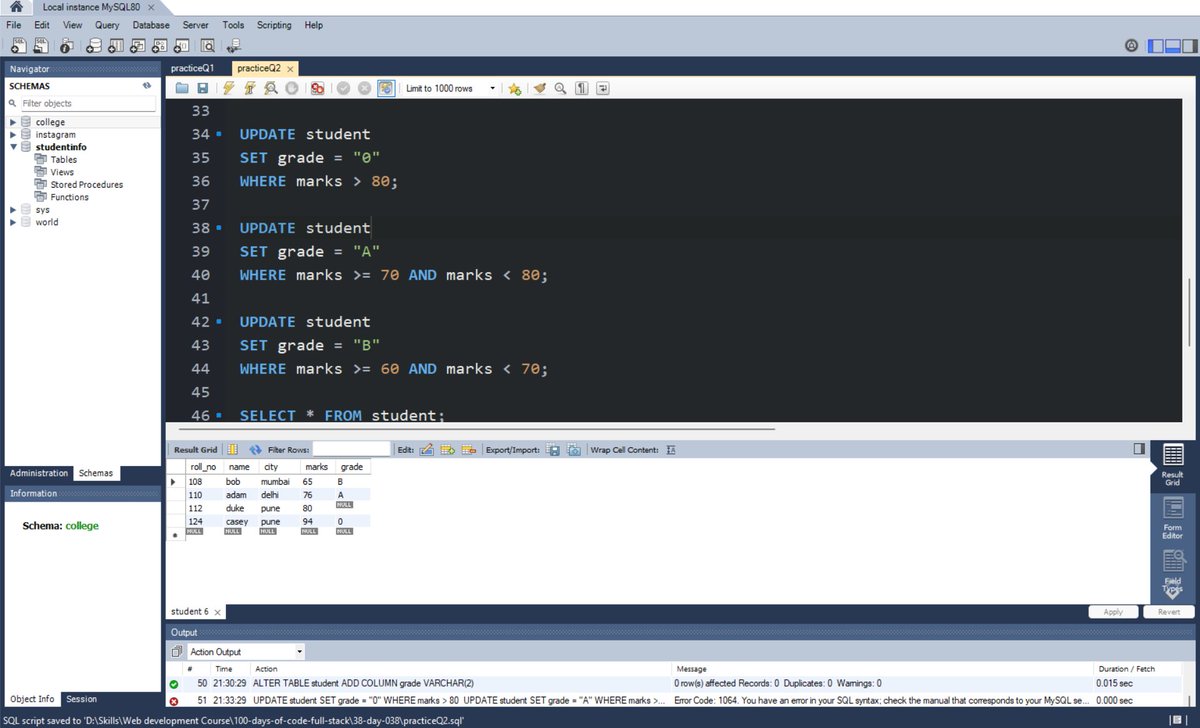Switch to the practiceQ1 tab

click(x=192, y=68)
